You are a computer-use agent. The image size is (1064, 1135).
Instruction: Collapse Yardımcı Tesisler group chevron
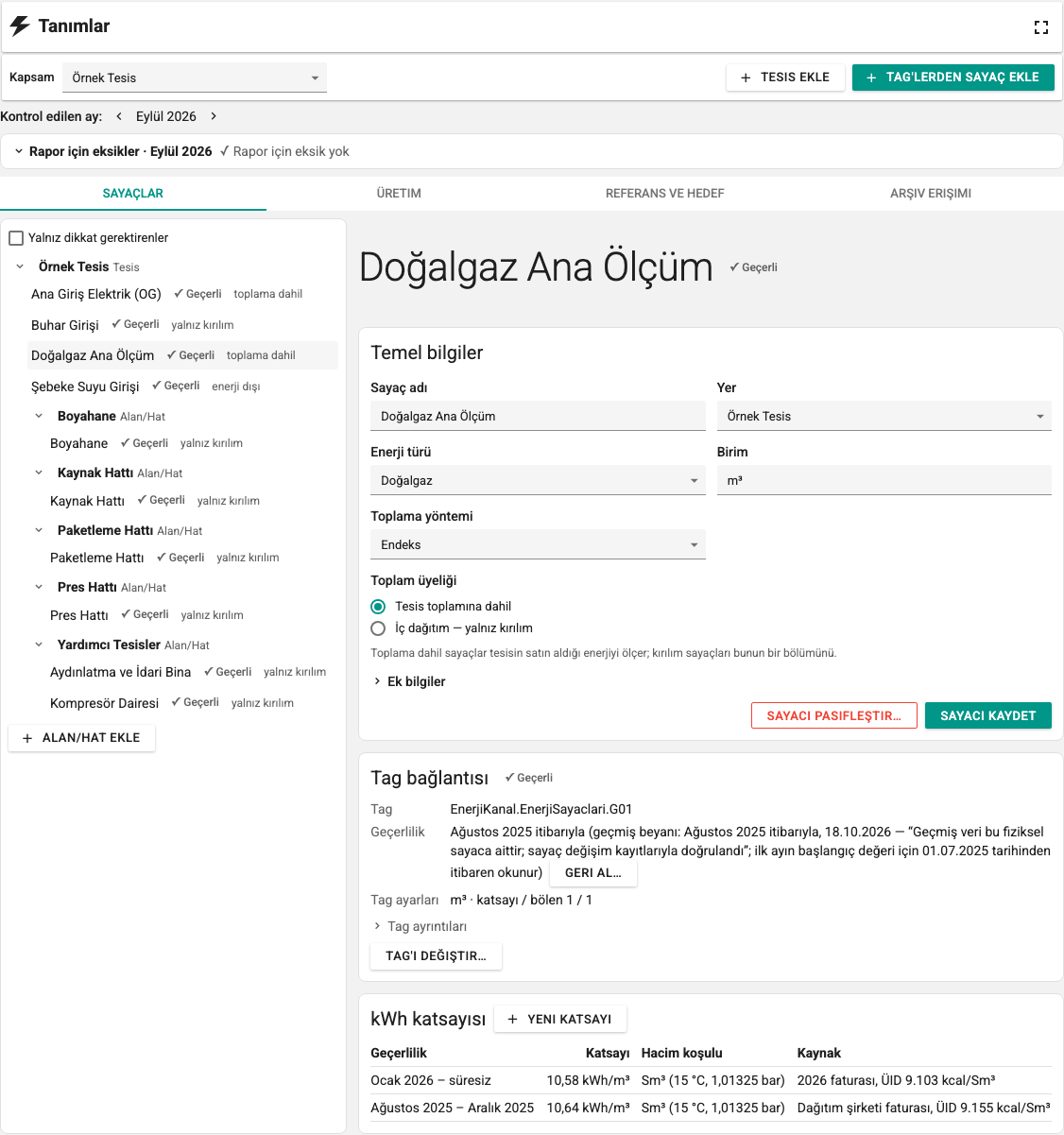pos(39,645)
